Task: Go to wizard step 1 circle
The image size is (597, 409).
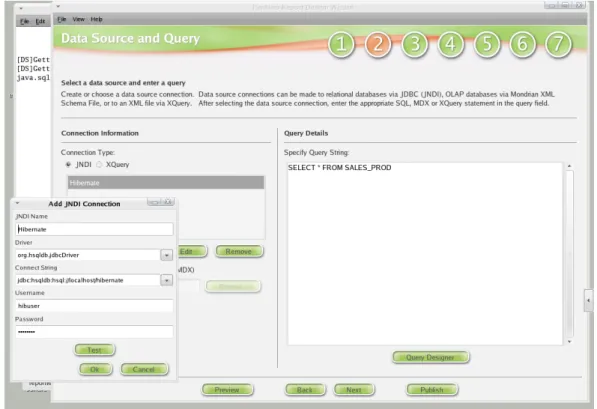Action: coord(341,45)
